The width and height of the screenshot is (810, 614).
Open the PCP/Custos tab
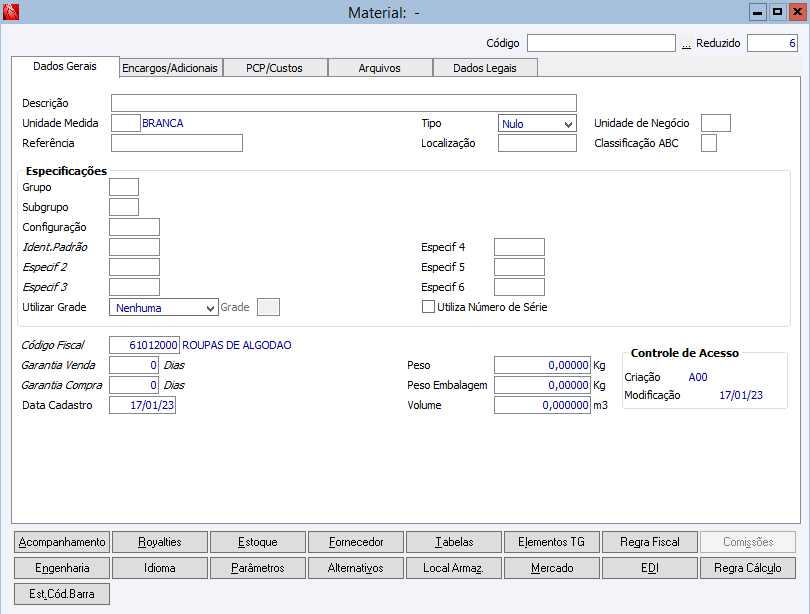274,68
